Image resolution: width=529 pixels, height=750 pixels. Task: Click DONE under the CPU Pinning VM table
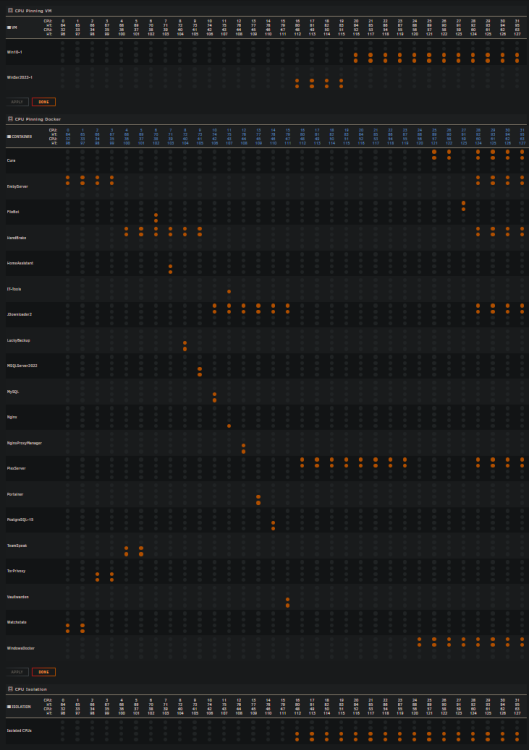pos(44,102)
